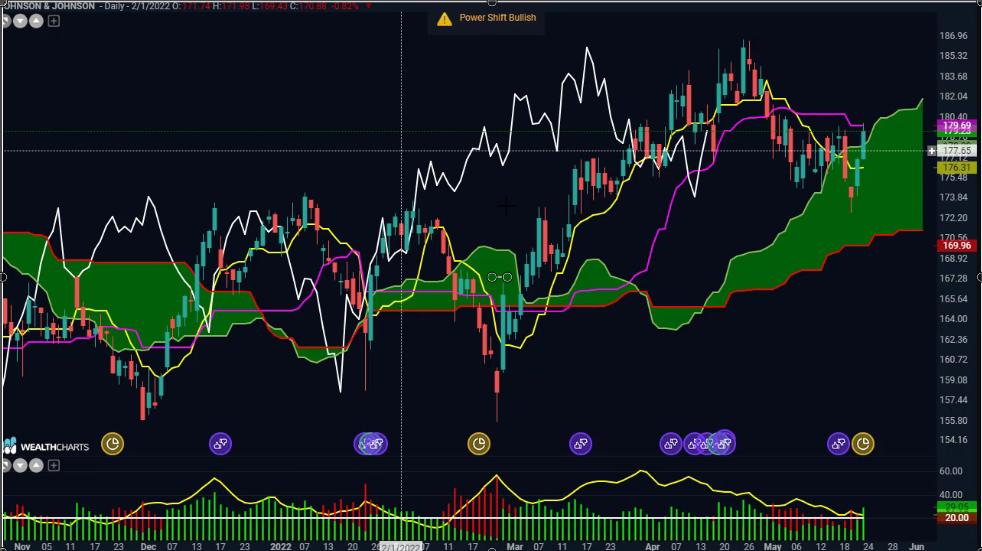Click the plus icon beside the 177.65 price label

[x=932, y=151]
